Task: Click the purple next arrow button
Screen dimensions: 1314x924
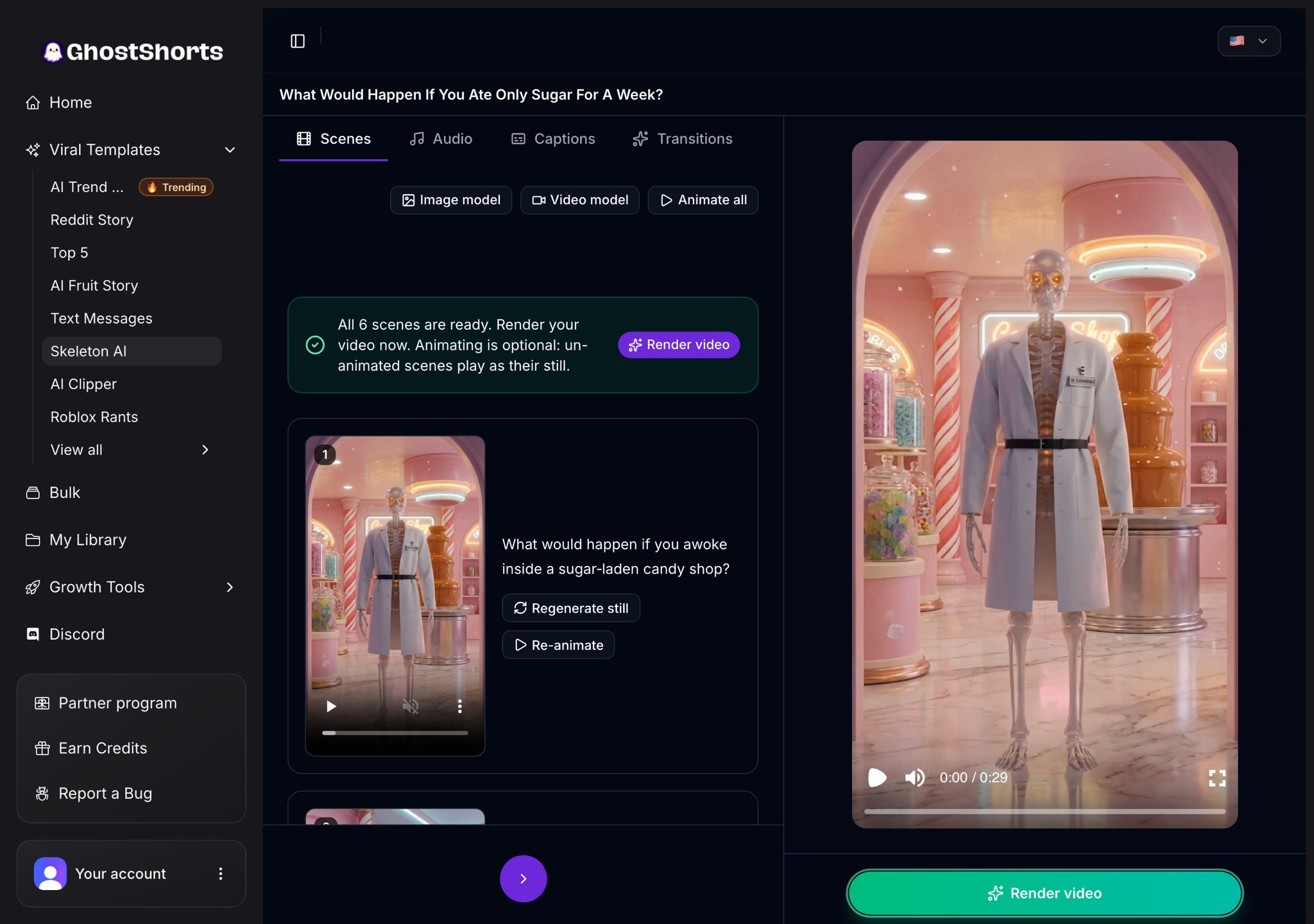Action: coord(524,878)
